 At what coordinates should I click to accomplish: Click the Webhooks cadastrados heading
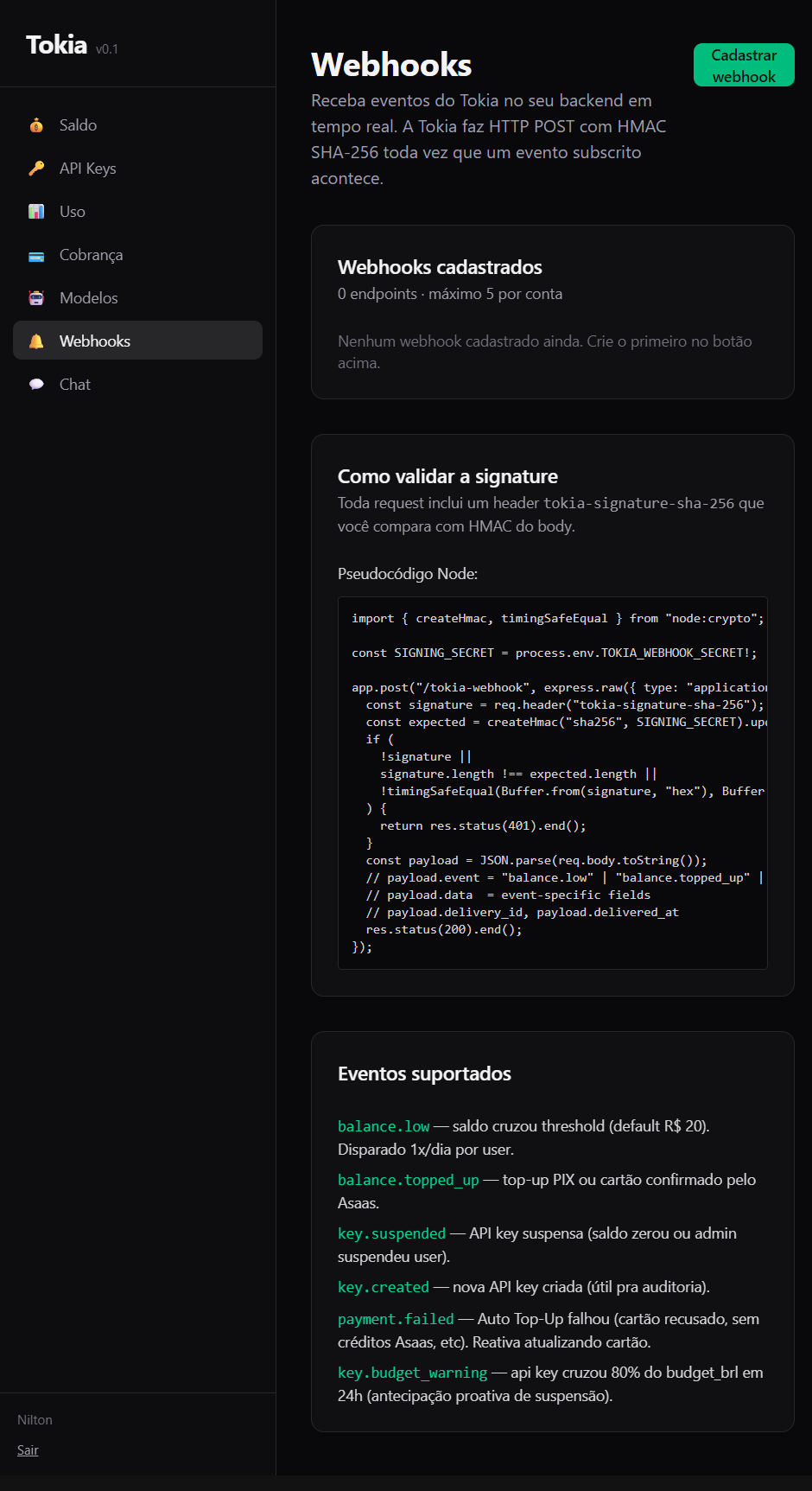click(x=440, y=267)
